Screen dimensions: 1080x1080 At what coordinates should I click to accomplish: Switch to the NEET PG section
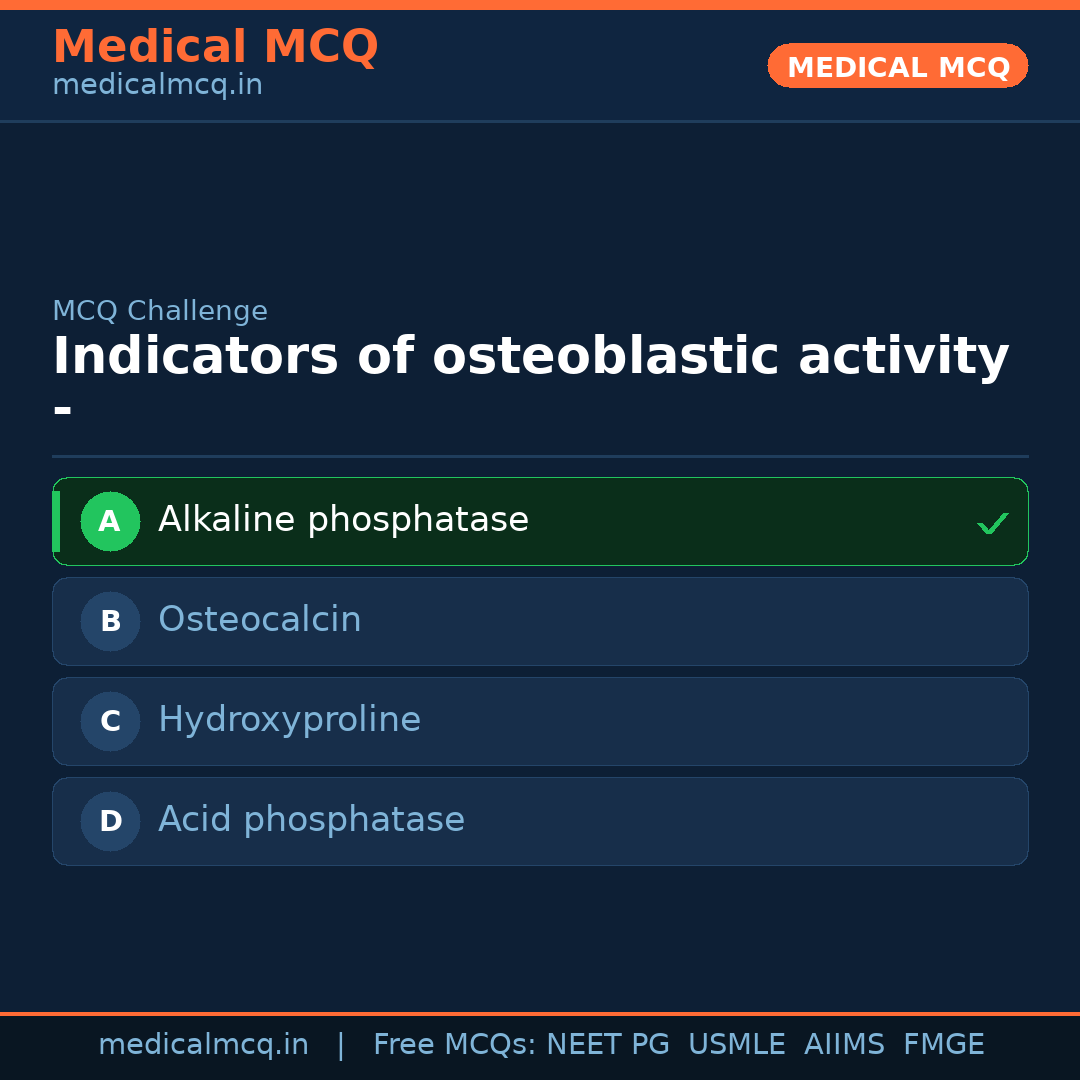[x=607, y=1044]
